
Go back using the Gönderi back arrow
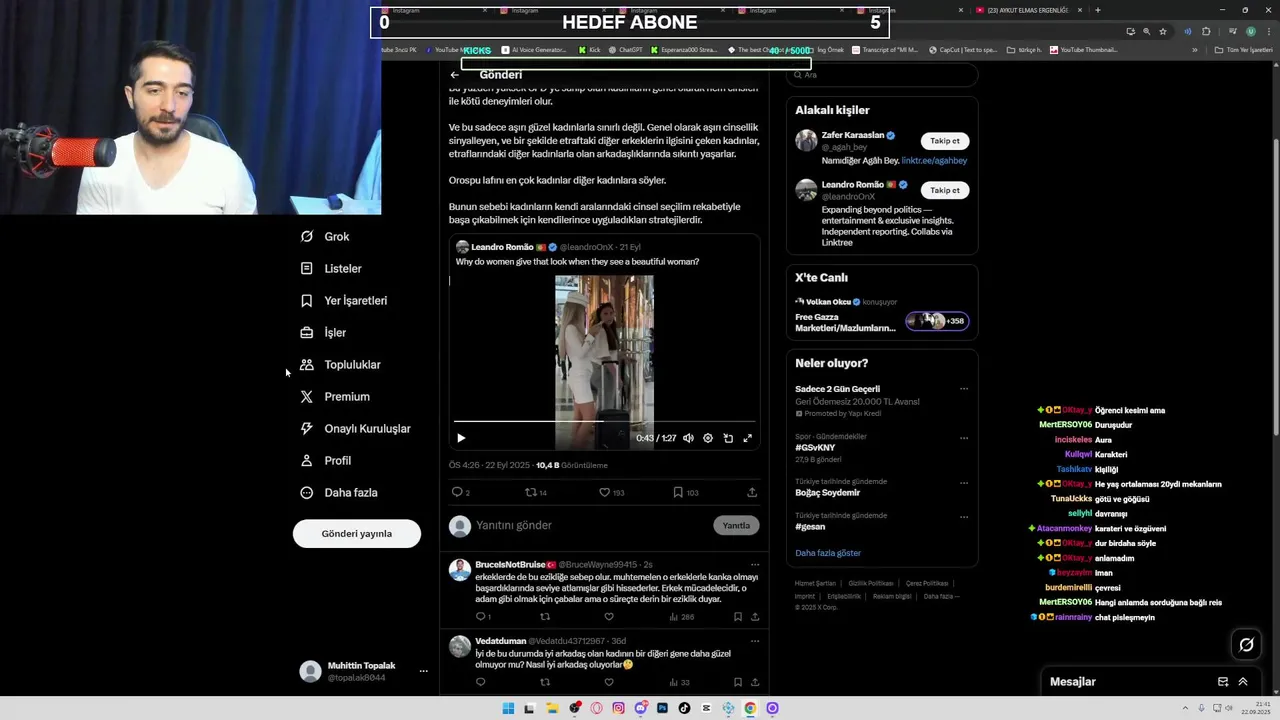[x=455, y=75]
